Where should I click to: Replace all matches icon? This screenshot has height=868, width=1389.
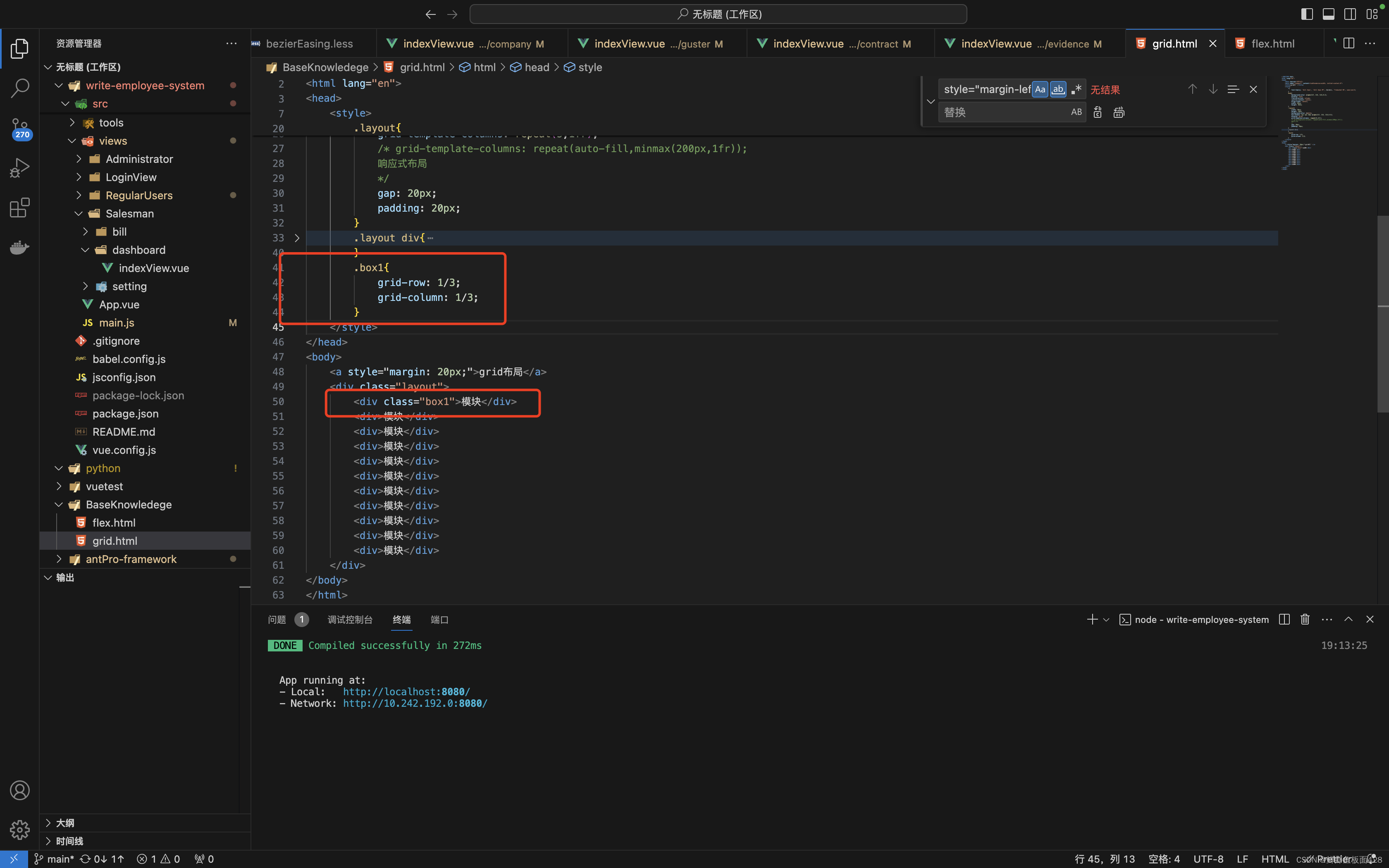[x=1119, y=112]
